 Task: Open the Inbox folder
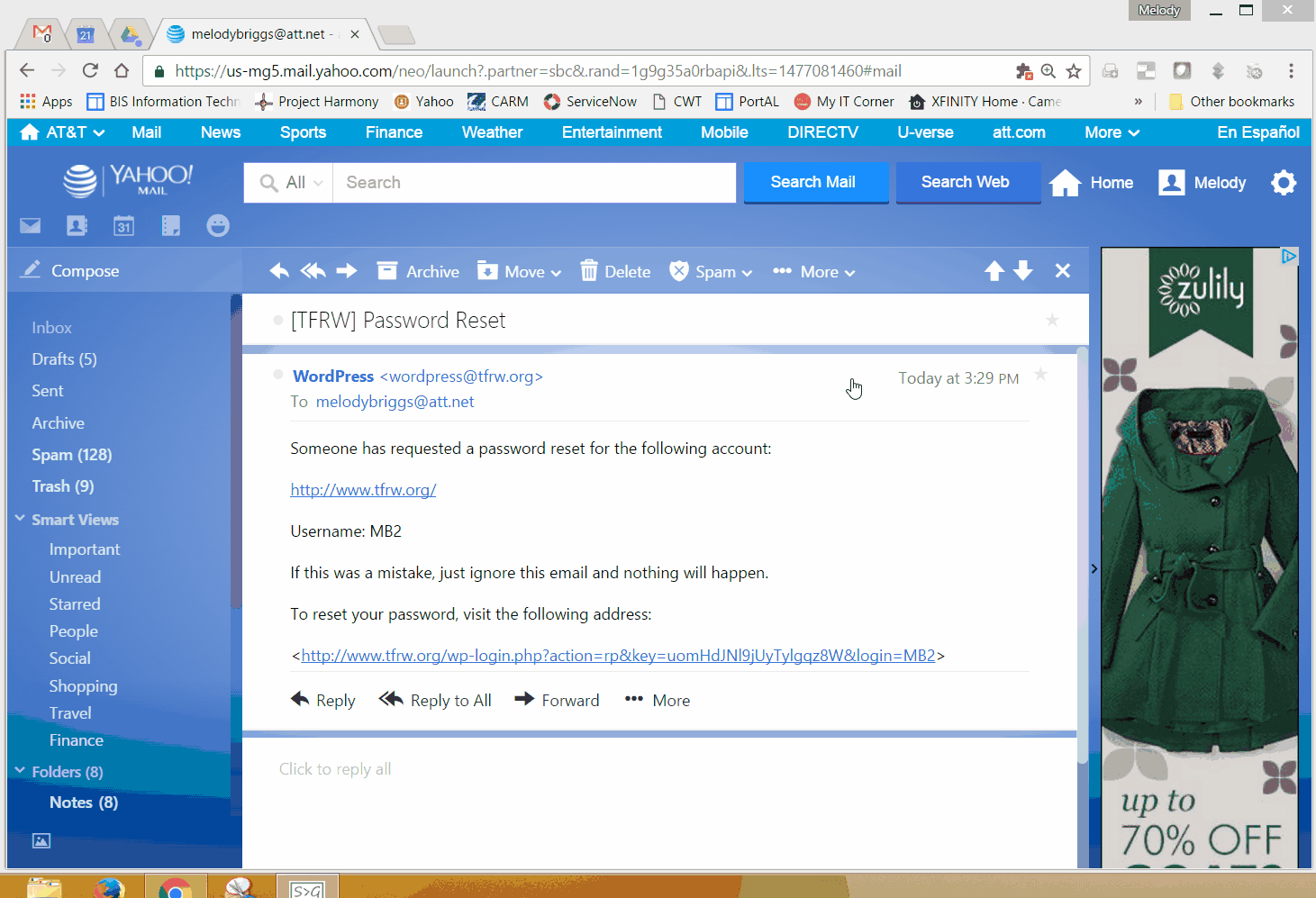pyautogui.click(x=51, y=328)
